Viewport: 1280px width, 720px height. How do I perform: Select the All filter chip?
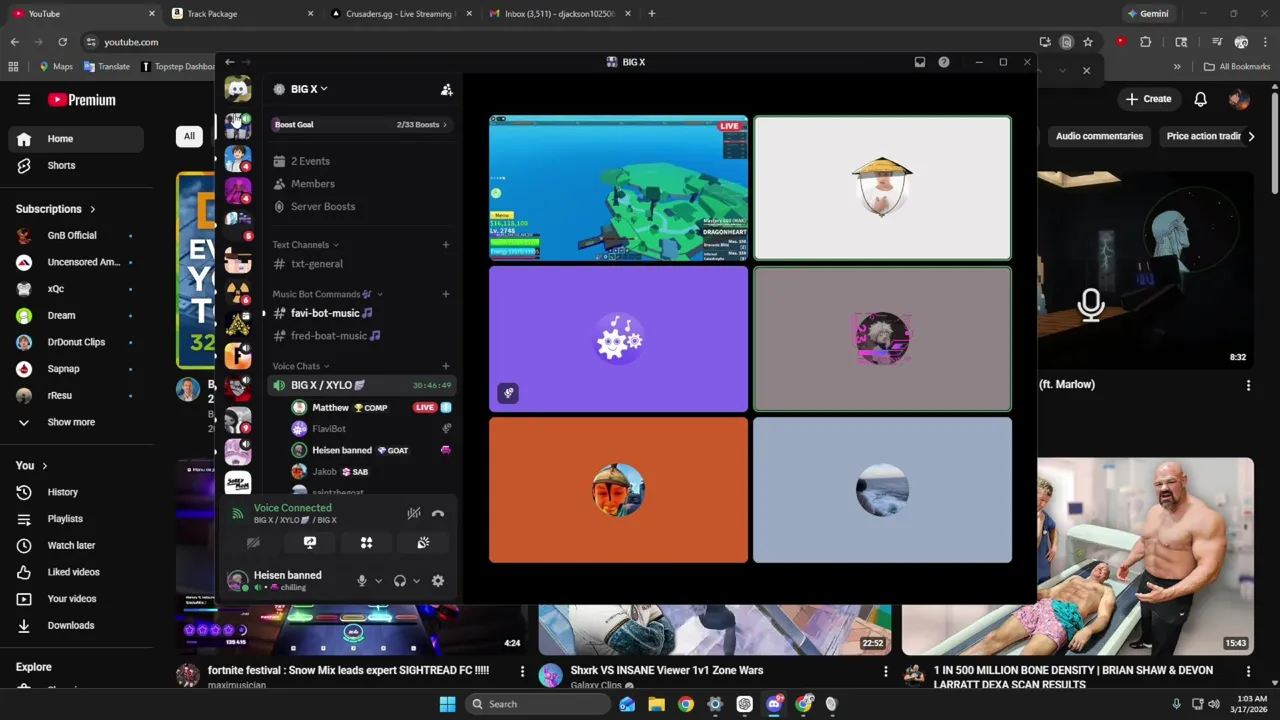[x=189, y=136]
